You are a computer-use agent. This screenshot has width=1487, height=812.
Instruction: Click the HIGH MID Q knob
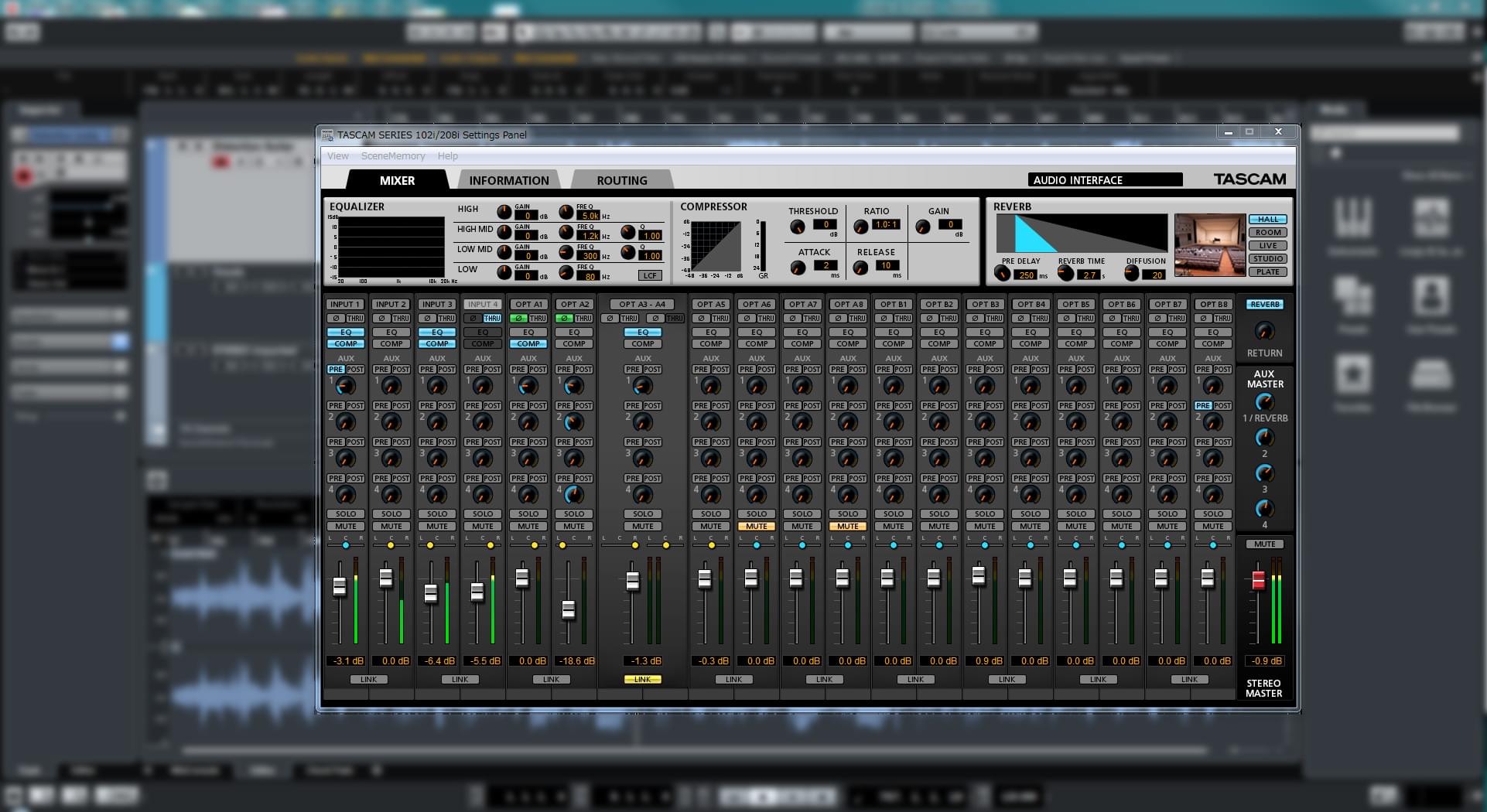pyautogui.click(x=627, y=231)
